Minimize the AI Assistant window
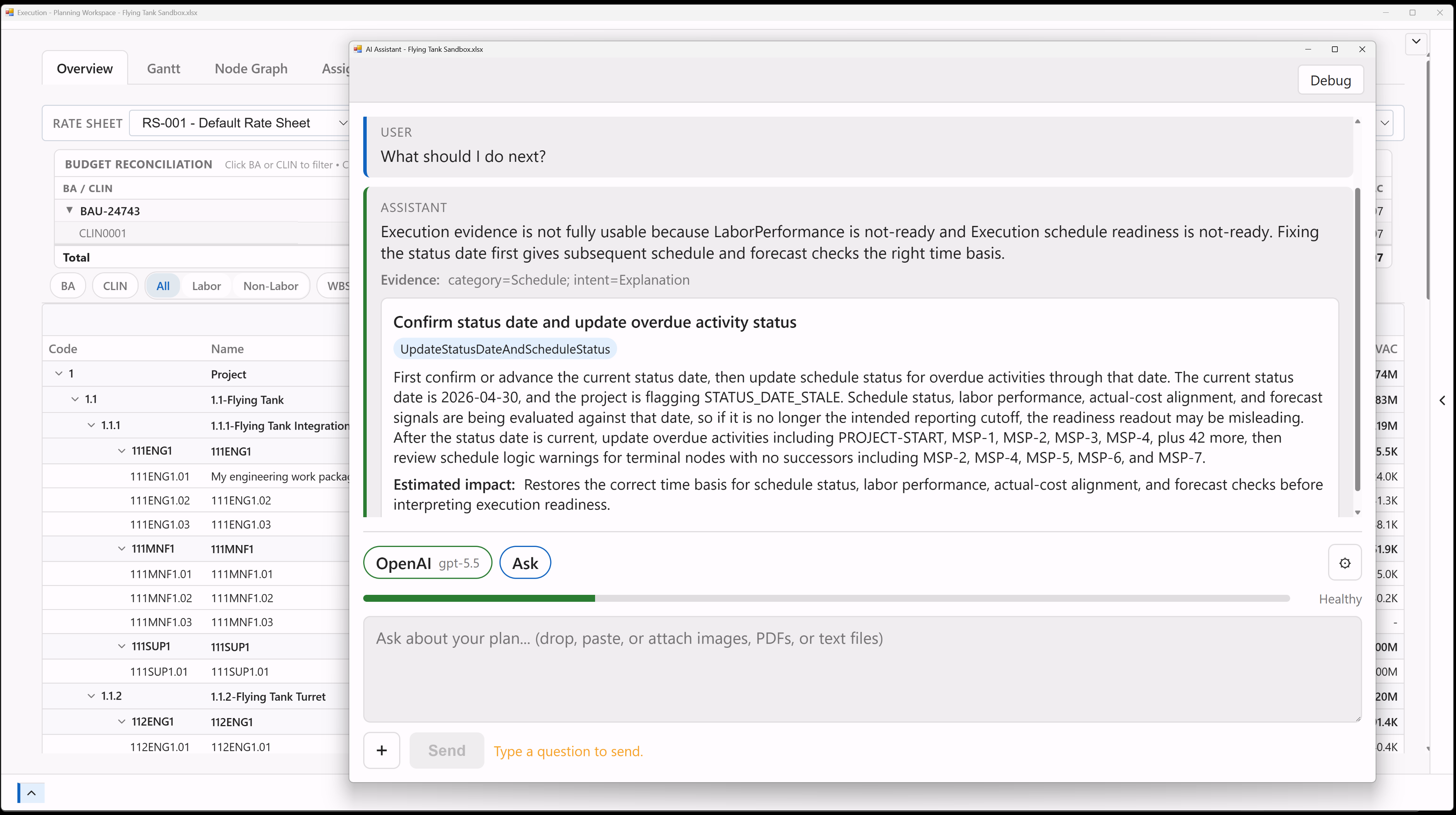The width and height of the screenshot is (1456, 815). click(x=1308, y=49)
